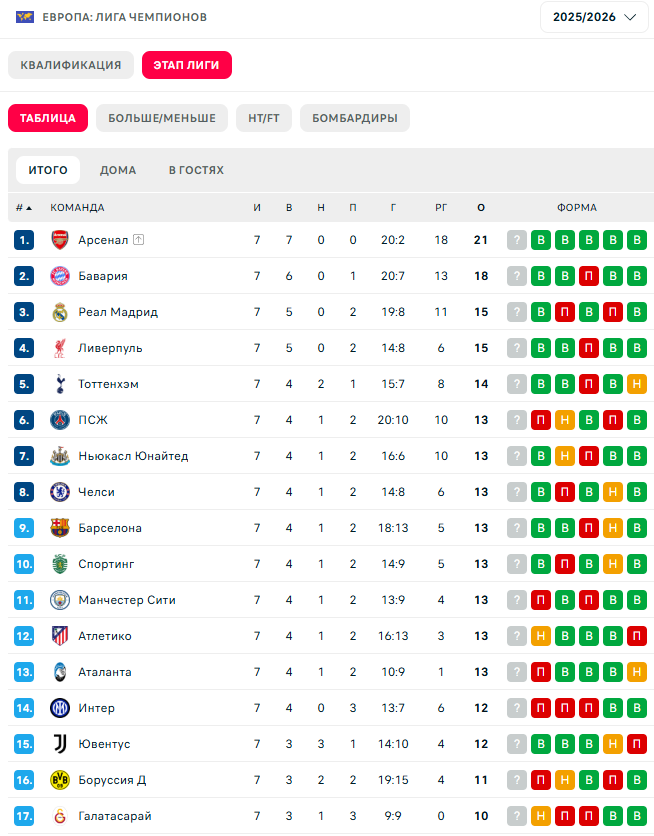Open the Манчестер Сити team link

pos(126,600)
